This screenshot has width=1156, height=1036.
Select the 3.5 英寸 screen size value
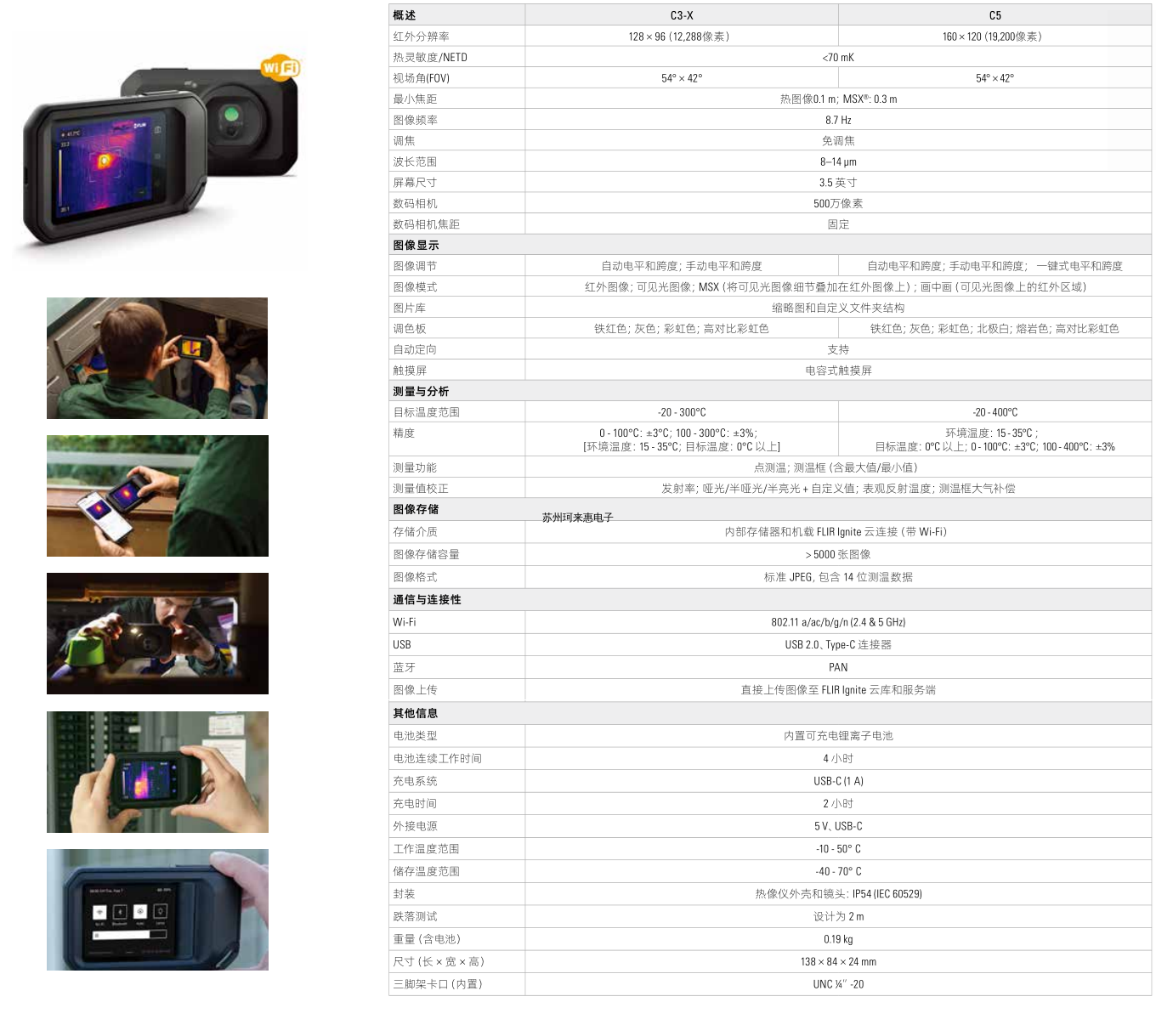(x=838, y=183)
